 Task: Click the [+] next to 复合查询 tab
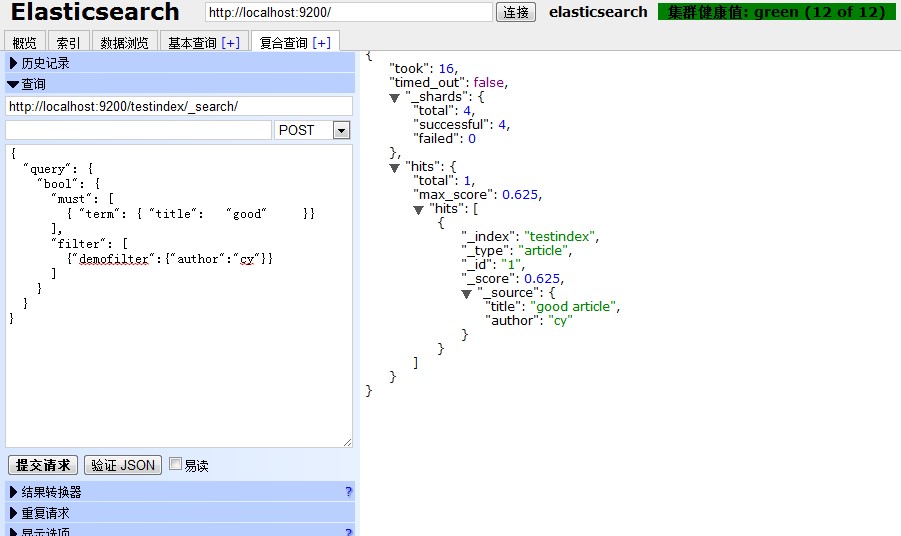[x=321, y=42]
